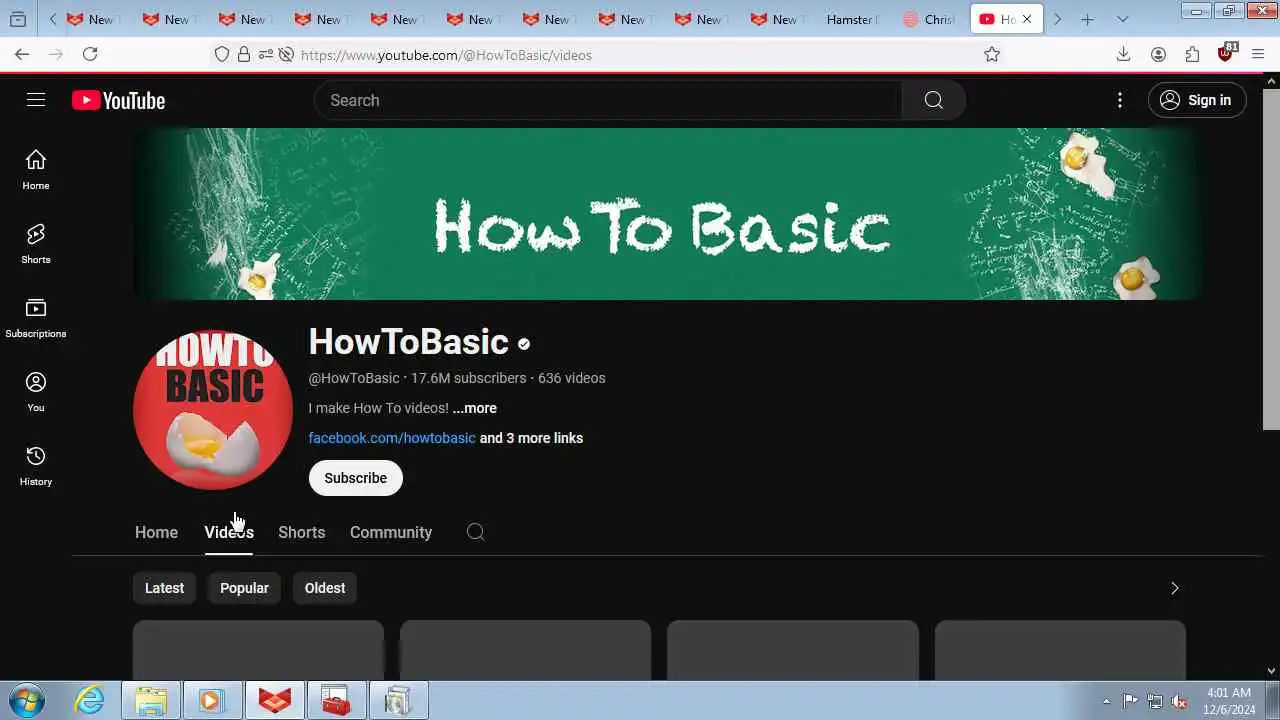Click the HowToBasic channel banner
Image resolution: width=1280 pixels, height=720 pixels.
click(x=667, y=214)
